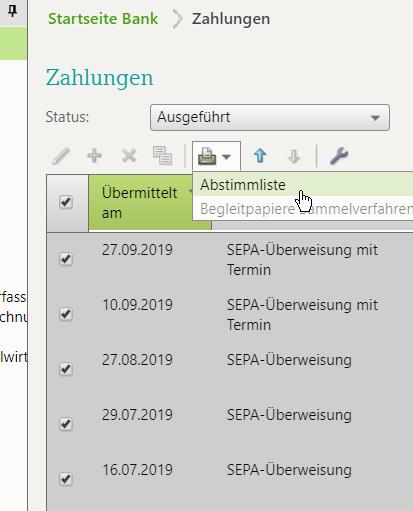Open settings with the wrench icon
Viewport: 413px width, 511px height.
tap(339, 156)
